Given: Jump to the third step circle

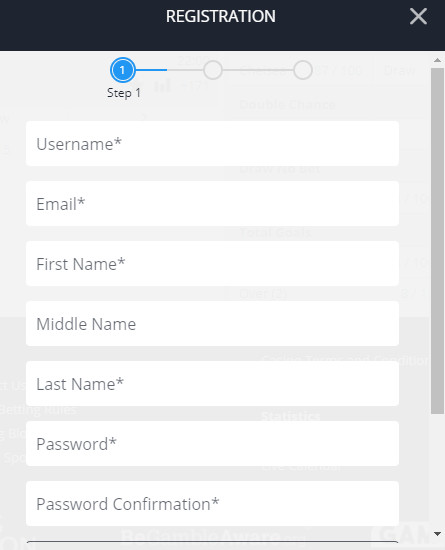Looking at the screenshot, I should click(303, 70).
